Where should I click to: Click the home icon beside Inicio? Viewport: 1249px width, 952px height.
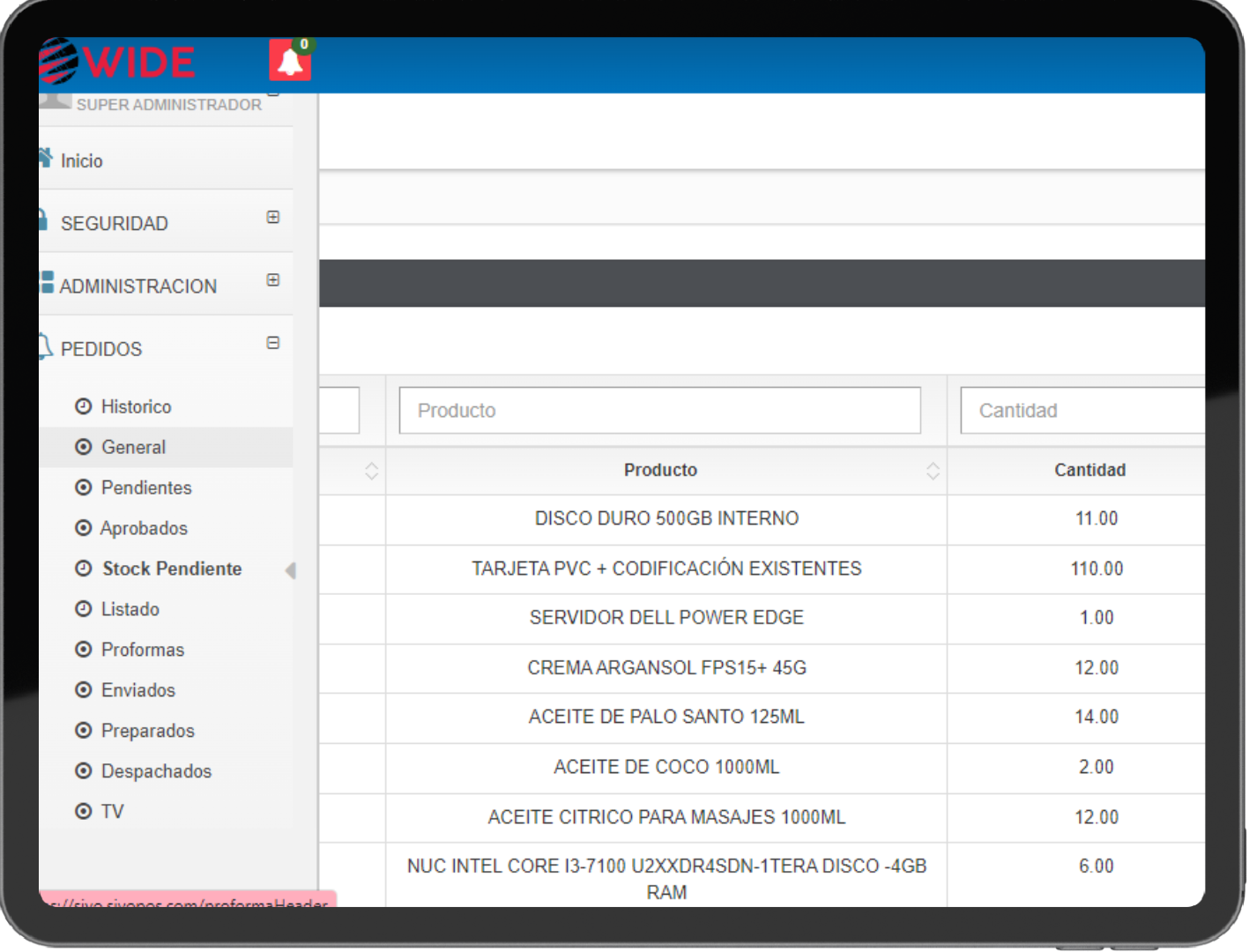click(45, 158)
